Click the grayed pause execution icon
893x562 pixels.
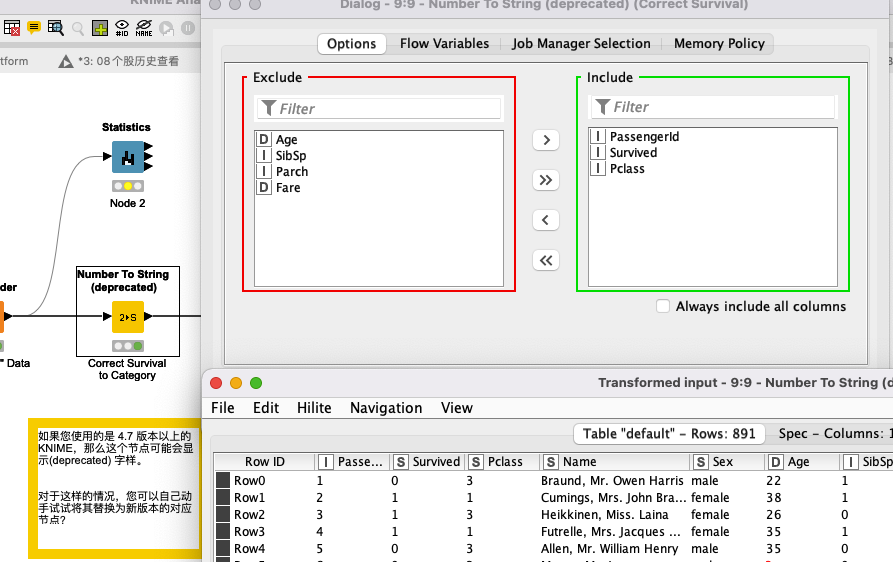(x=188, y=28)
